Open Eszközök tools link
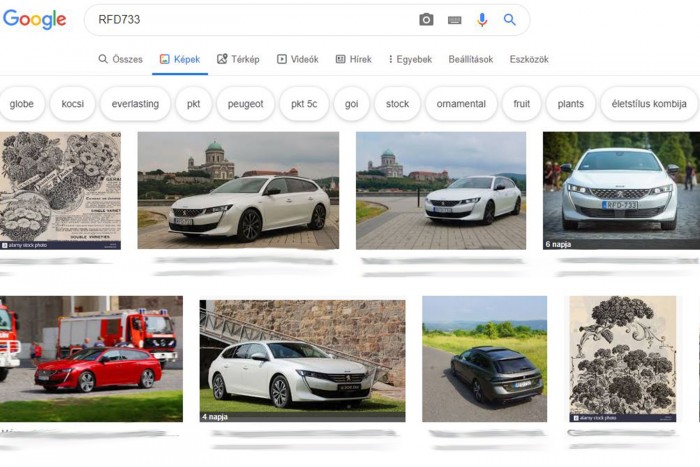The width and height of the screenshot is (700, 467). click(x=529, y=59)
